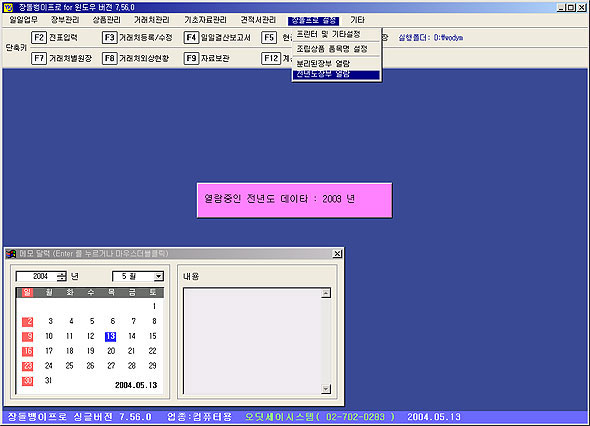Screen dimensions: 590x426
Task: Click the F7 거래처별원장 shortcut
Action: (62, 58)
